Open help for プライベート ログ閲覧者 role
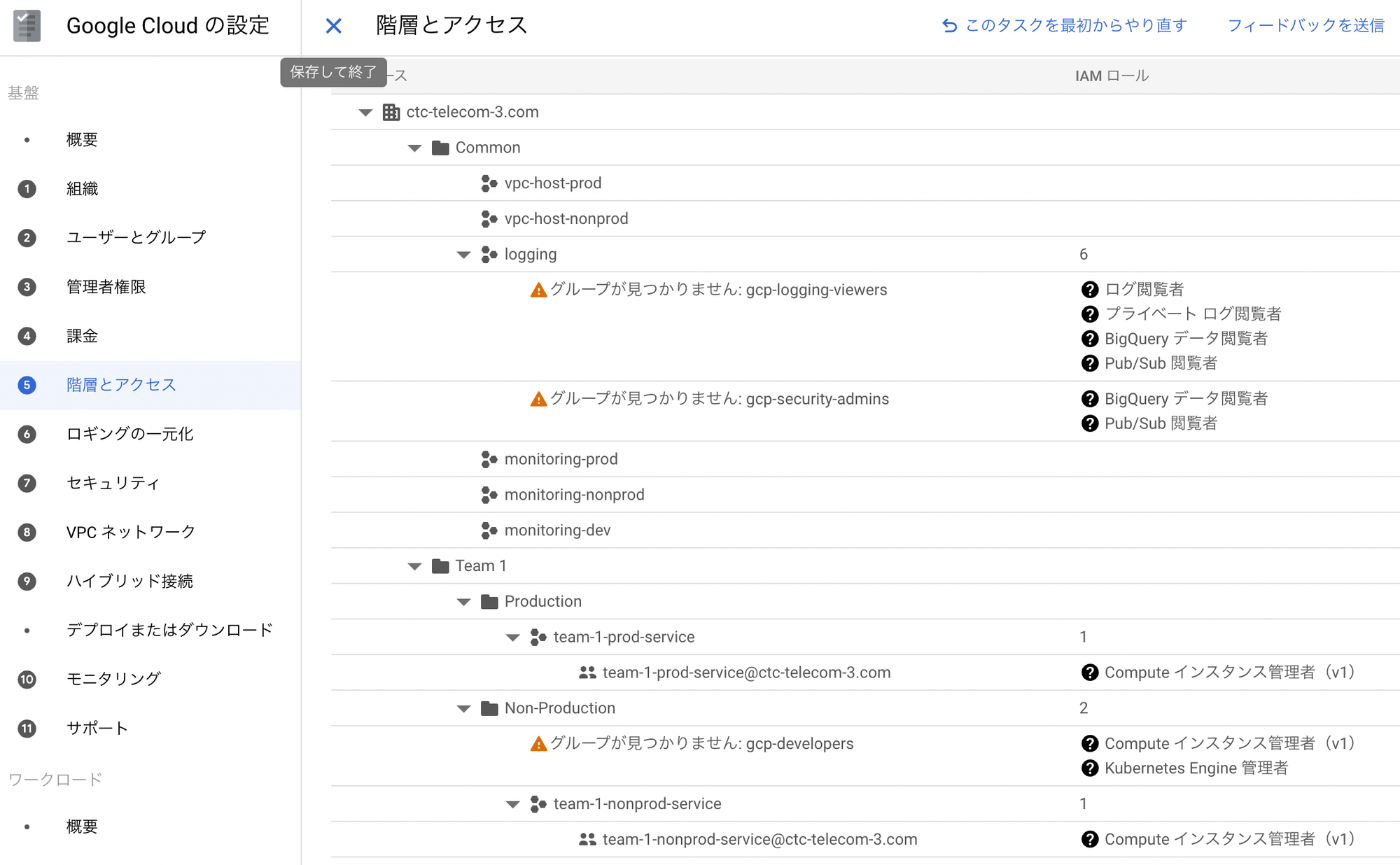 coord(1090,314)
